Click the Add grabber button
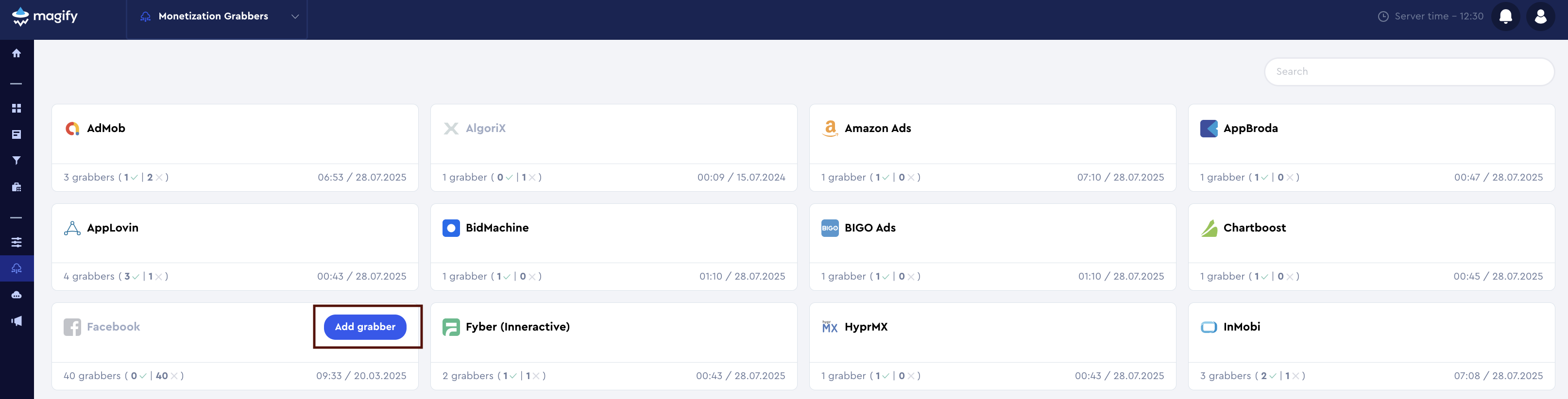The image size is (1568, 399). [x=365, y=327]
